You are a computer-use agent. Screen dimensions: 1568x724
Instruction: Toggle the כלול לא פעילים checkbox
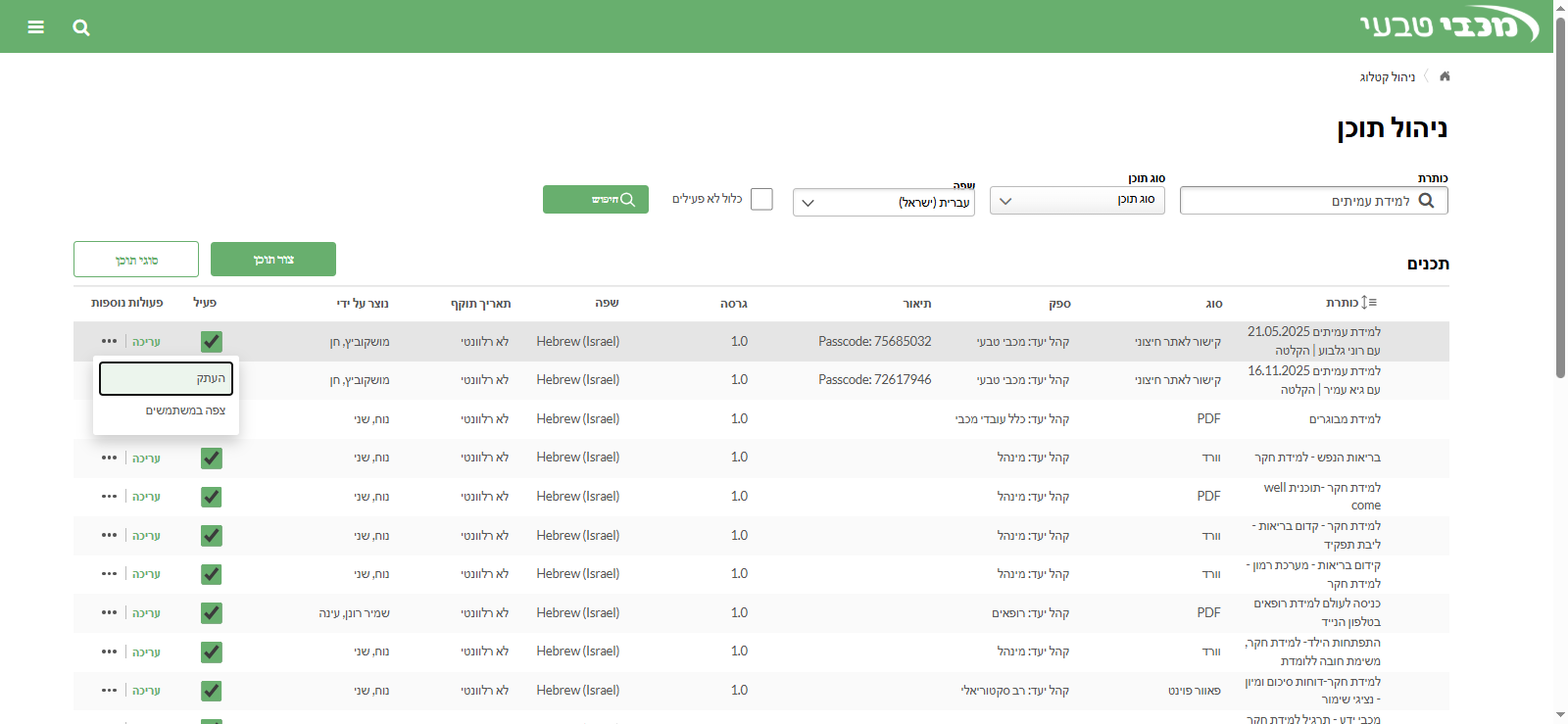point(761,199)
